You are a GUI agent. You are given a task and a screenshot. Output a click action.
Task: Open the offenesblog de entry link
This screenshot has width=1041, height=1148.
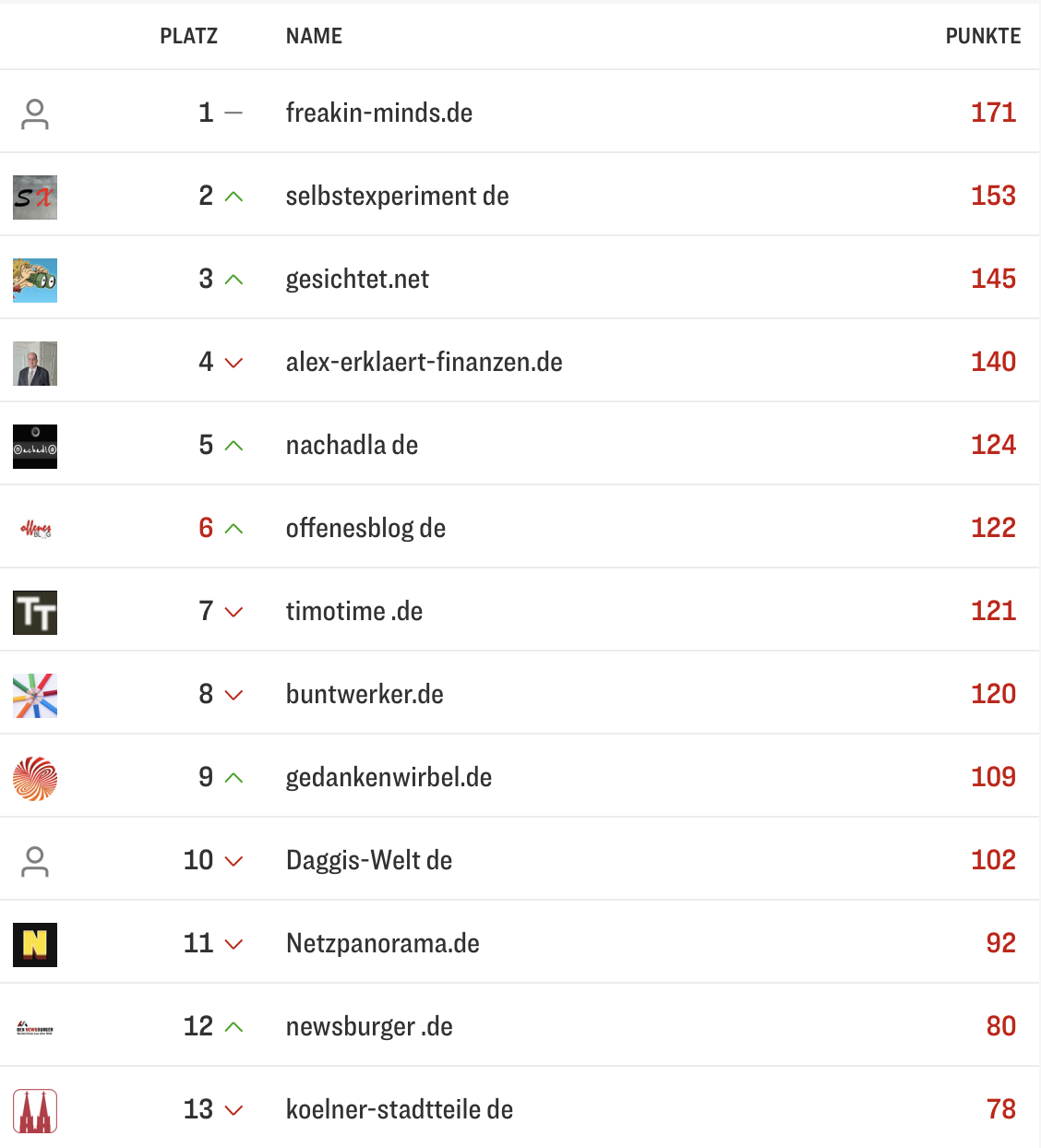tap(365, 528)
